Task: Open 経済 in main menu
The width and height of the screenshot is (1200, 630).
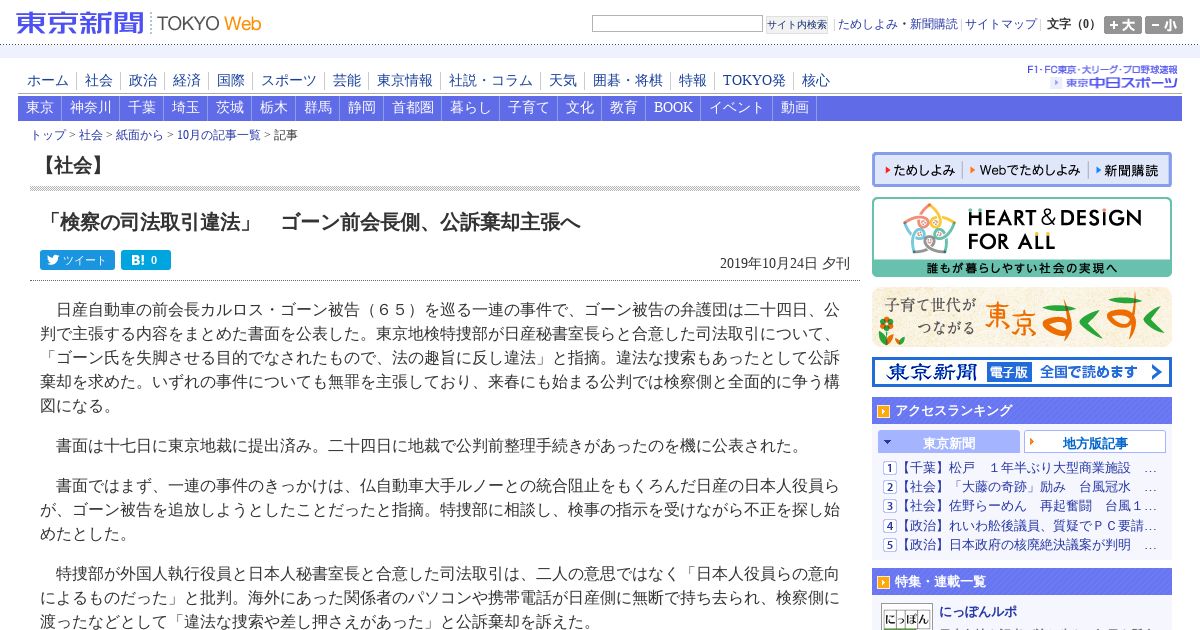Action: coord(187,80)
